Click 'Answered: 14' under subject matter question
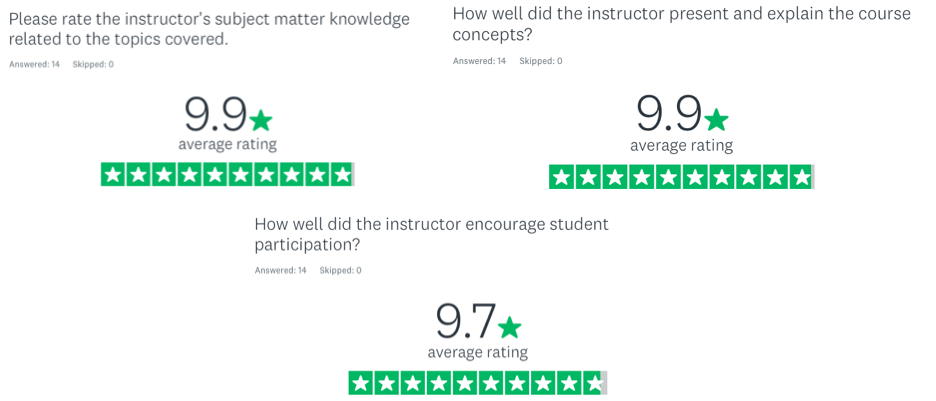This screenshot has height=401, width=936. (35, 64)
